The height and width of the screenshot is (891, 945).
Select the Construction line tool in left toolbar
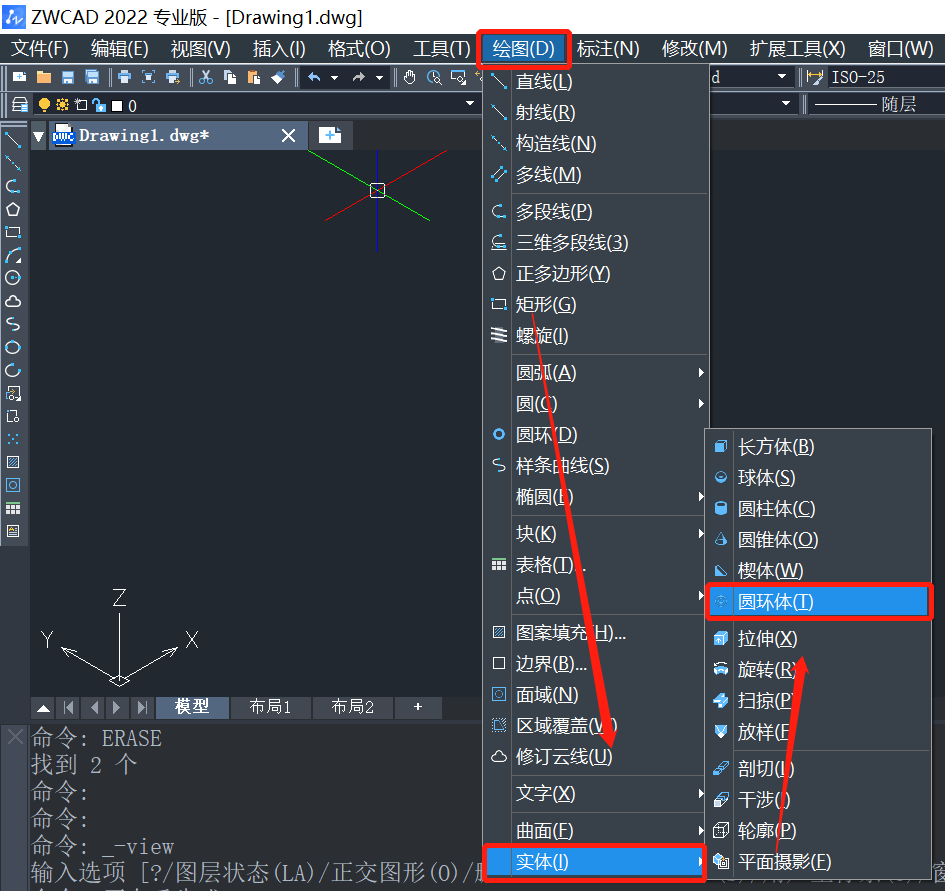pyautogui.click(x=13, y=163)
